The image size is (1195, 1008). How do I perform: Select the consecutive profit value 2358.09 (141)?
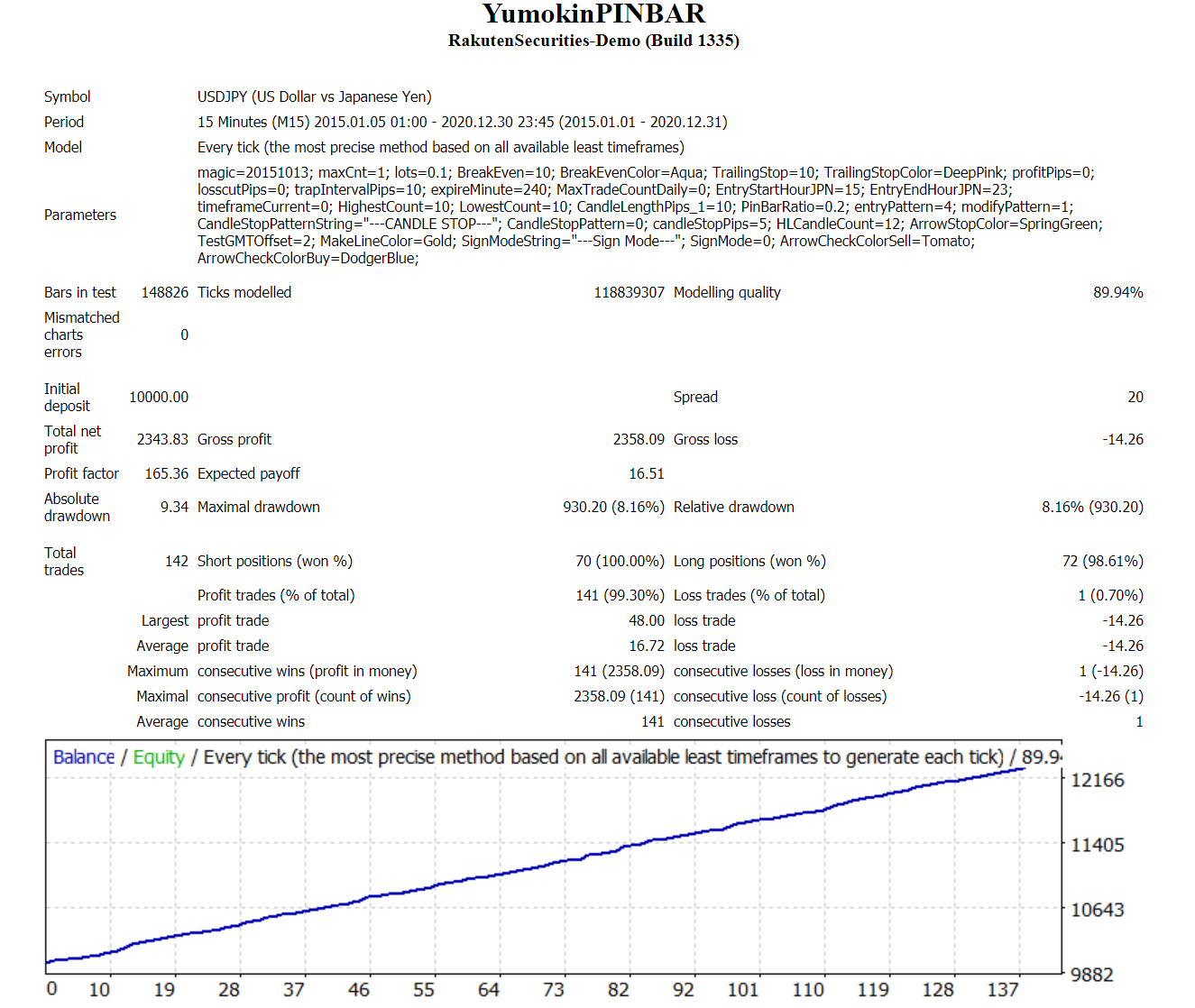tap(619, 696)
